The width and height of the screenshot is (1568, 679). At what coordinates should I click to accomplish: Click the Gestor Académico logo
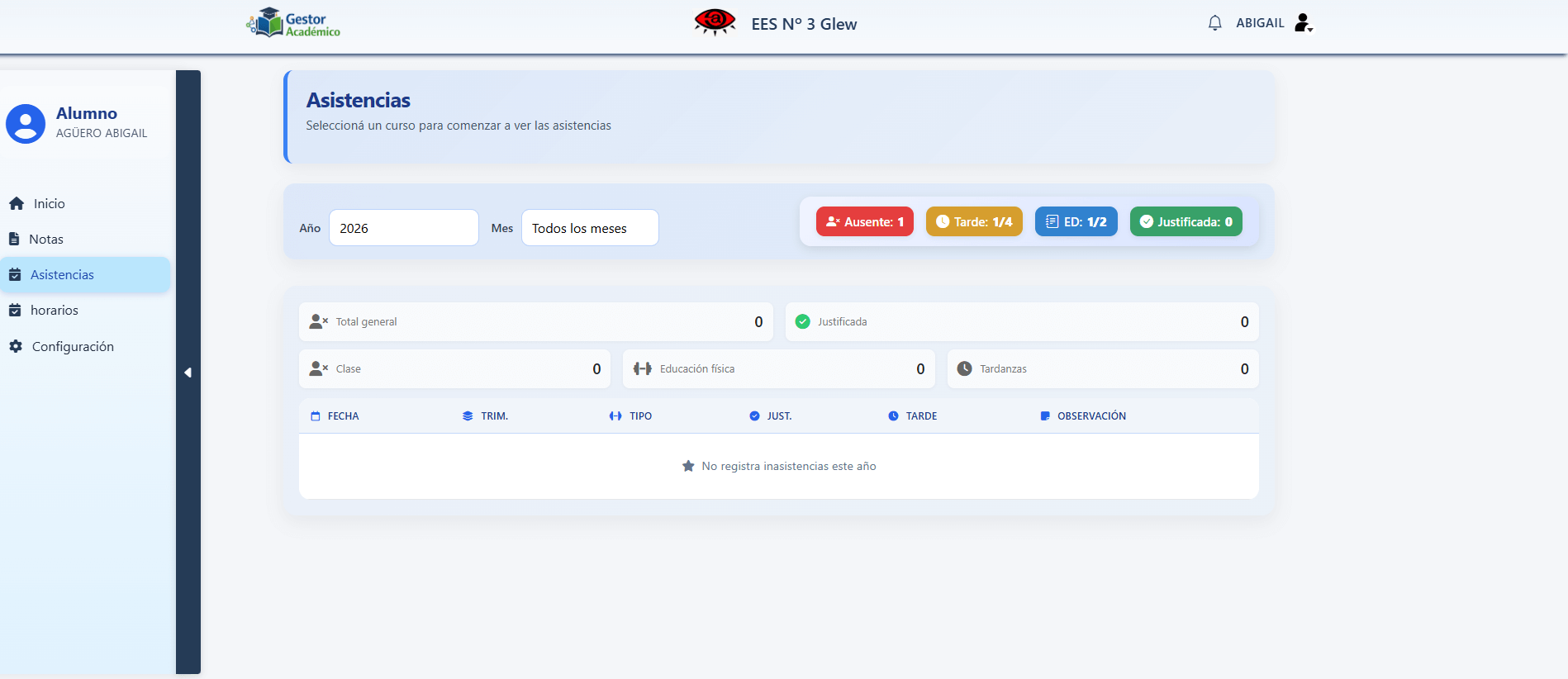pos(294,23)
